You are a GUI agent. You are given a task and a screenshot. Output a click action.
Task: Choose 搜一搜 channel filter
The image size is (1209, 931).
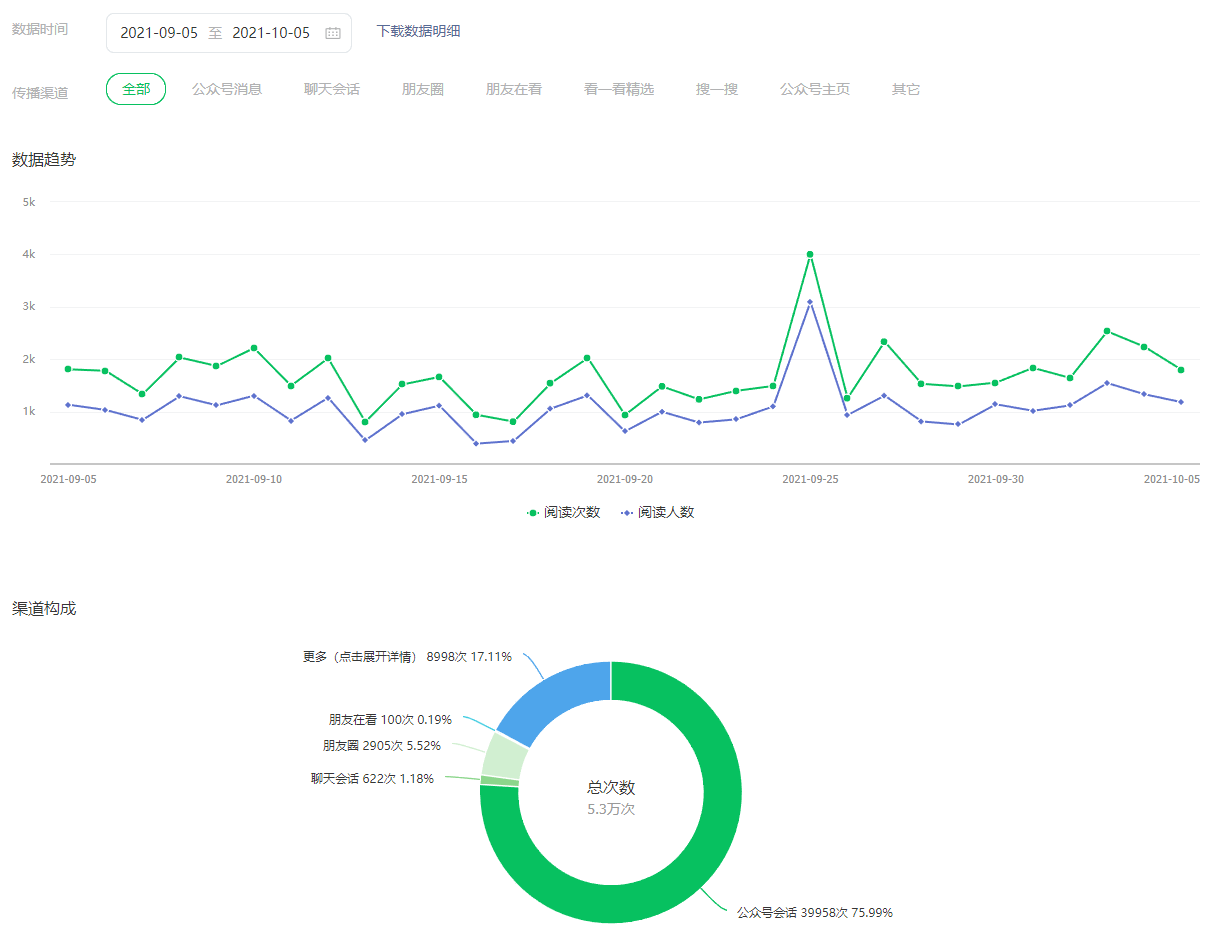[x=717, y=89]
